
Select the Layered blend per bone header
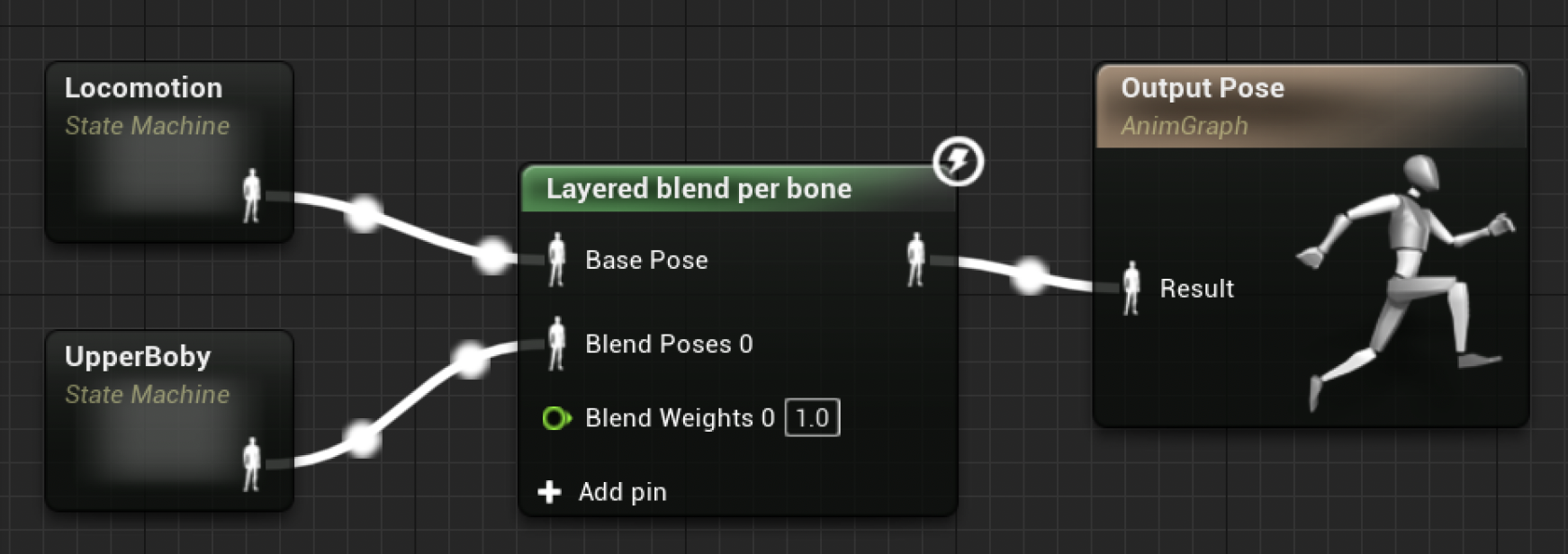(738, 189)
